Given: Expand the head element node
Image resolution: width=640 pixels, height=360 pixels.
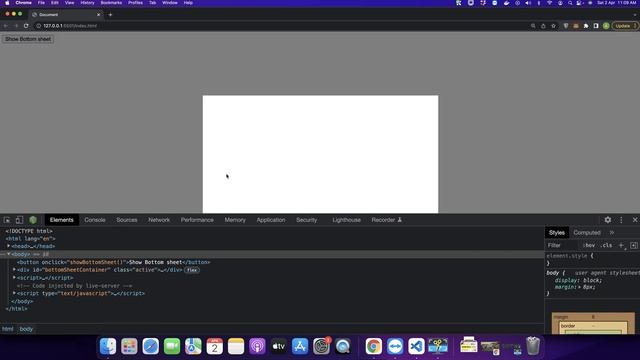Looking at the screenshot, I should tap(9, 246).
